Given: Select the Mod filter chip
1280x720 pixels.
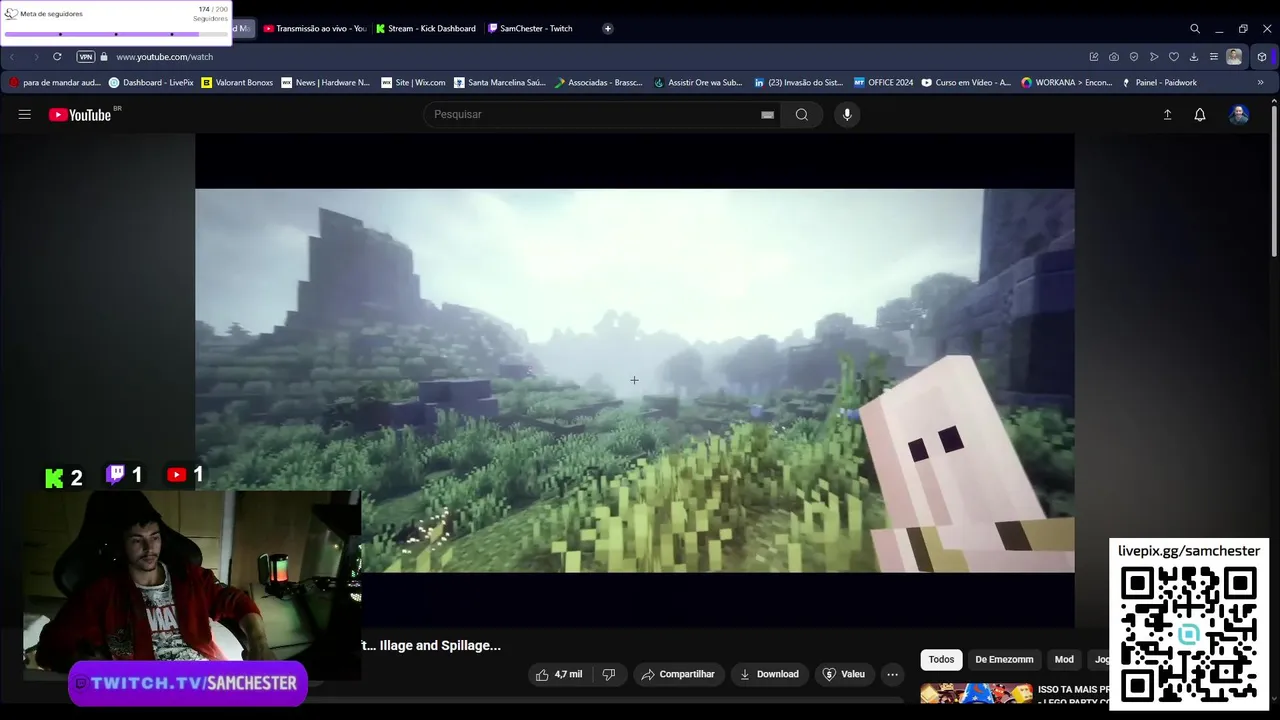Looking at the screenshot, I should 1064,660.
